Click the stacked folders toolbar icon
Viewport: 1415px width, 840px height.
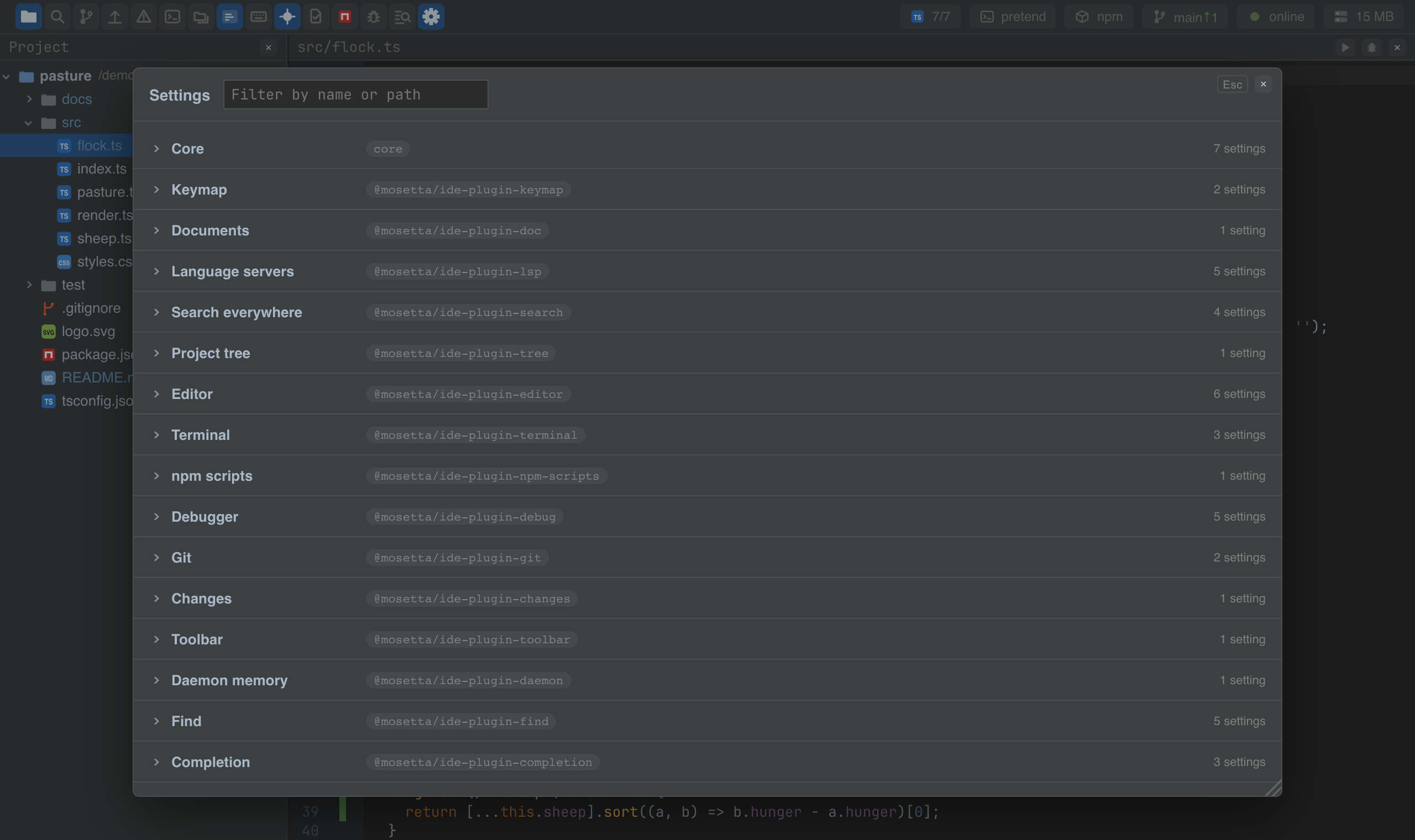201,17
